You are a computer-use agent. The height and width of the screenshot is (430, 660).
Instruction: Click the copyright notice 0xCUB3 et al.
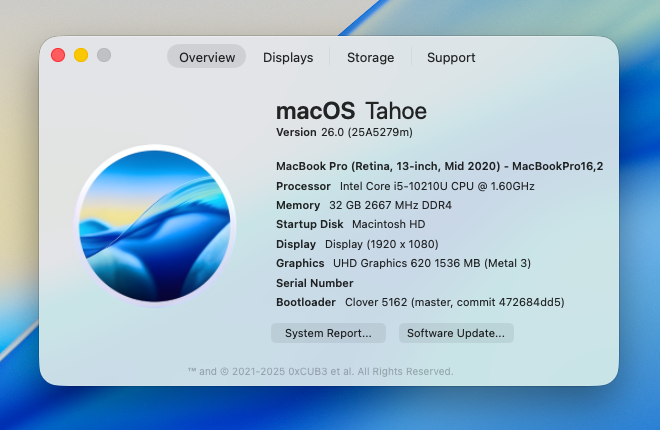(320, 372)
